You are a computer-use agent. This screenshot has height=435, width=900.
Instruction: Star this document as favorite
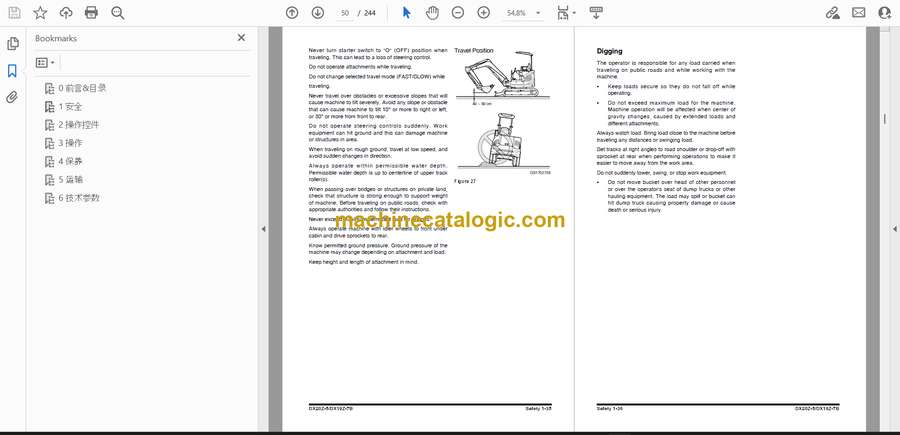[40, 13]
